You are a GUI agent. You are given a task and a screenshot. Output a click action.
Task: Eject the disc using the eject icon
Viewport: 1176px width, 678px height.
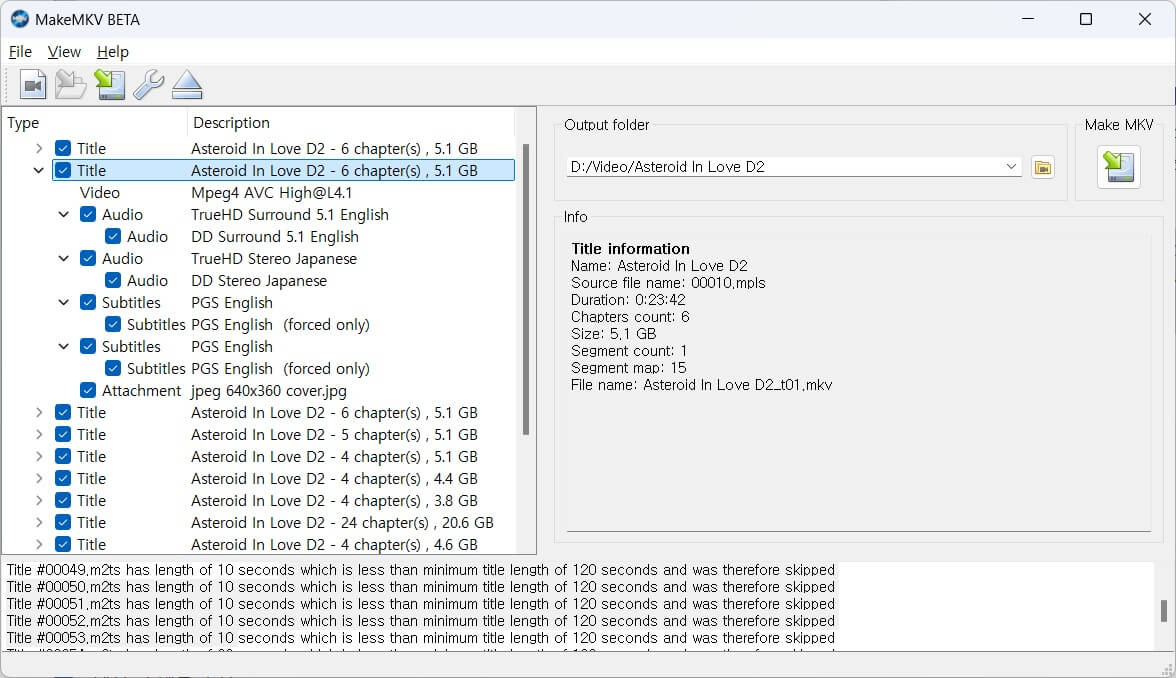tap(187, 85)
